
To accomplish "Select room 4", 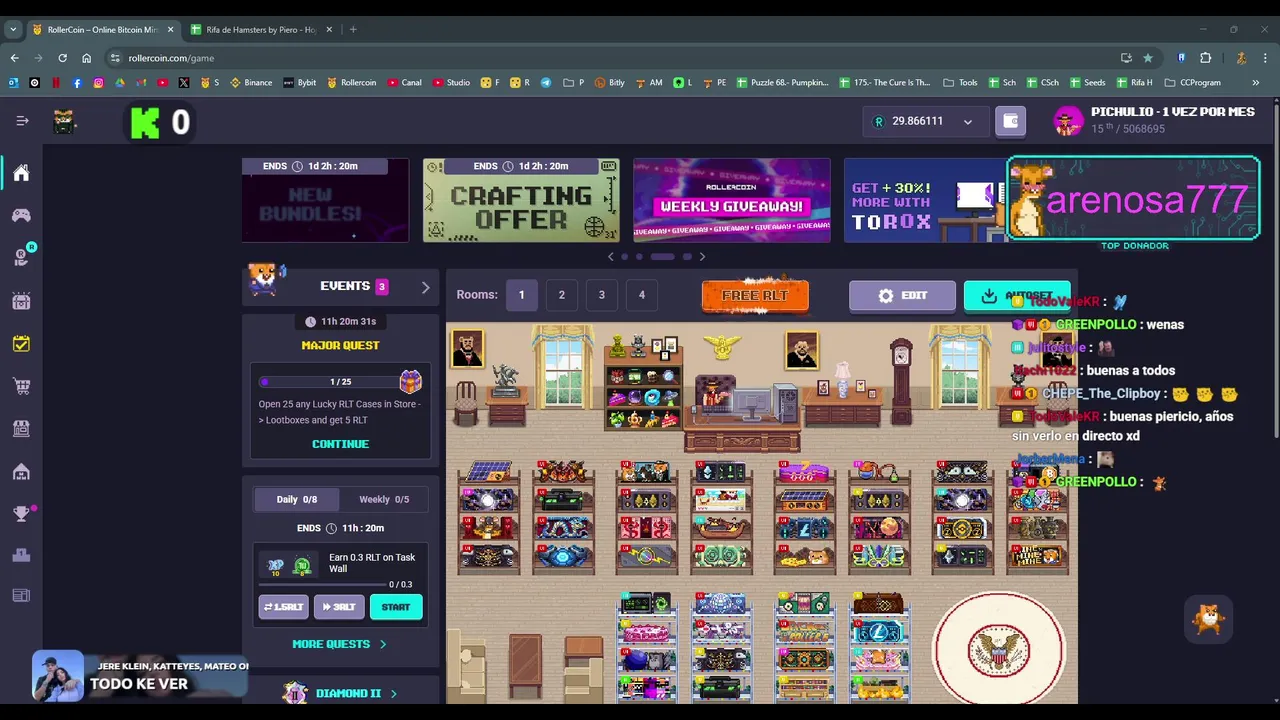I will 641,295.
